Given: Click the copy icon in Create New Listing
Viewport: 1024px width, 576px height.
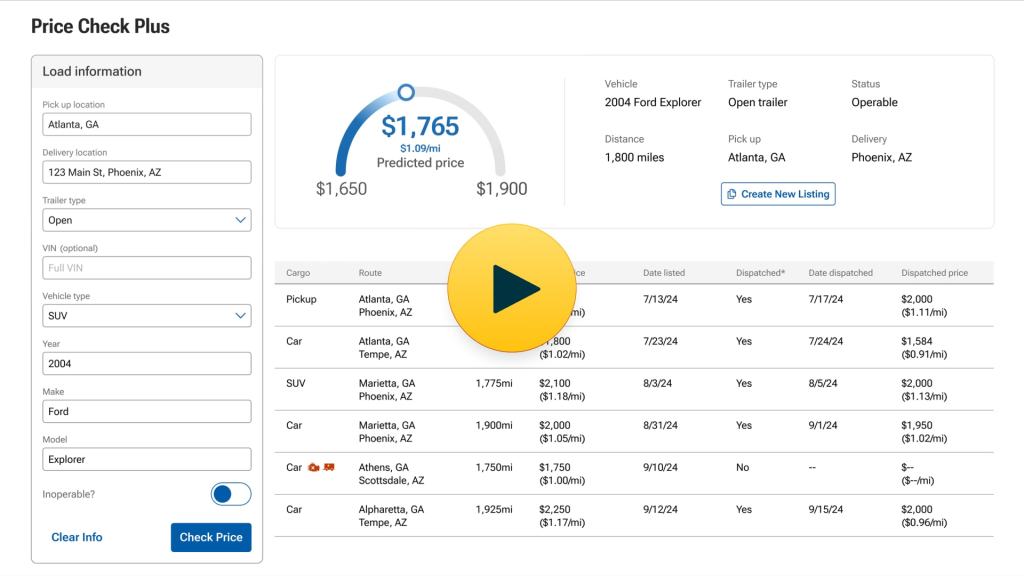Looking at the screenshot, I should coord(732,194).
